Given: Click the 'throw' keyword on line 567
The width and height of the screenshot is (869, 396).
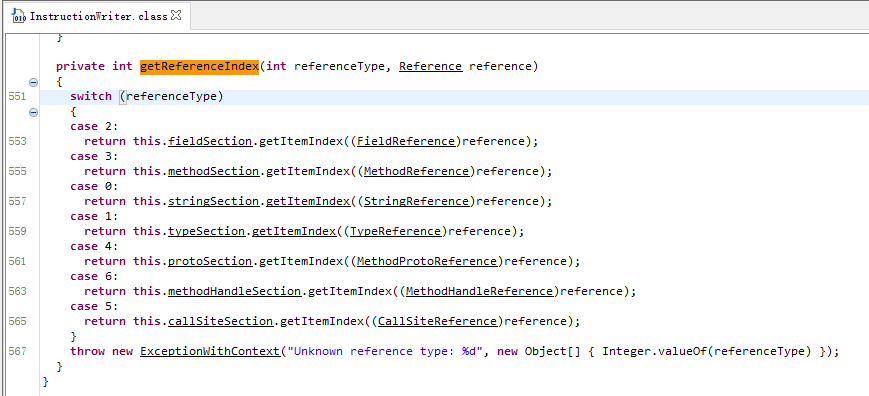Looking at the screenshot, I should point(87,351).
